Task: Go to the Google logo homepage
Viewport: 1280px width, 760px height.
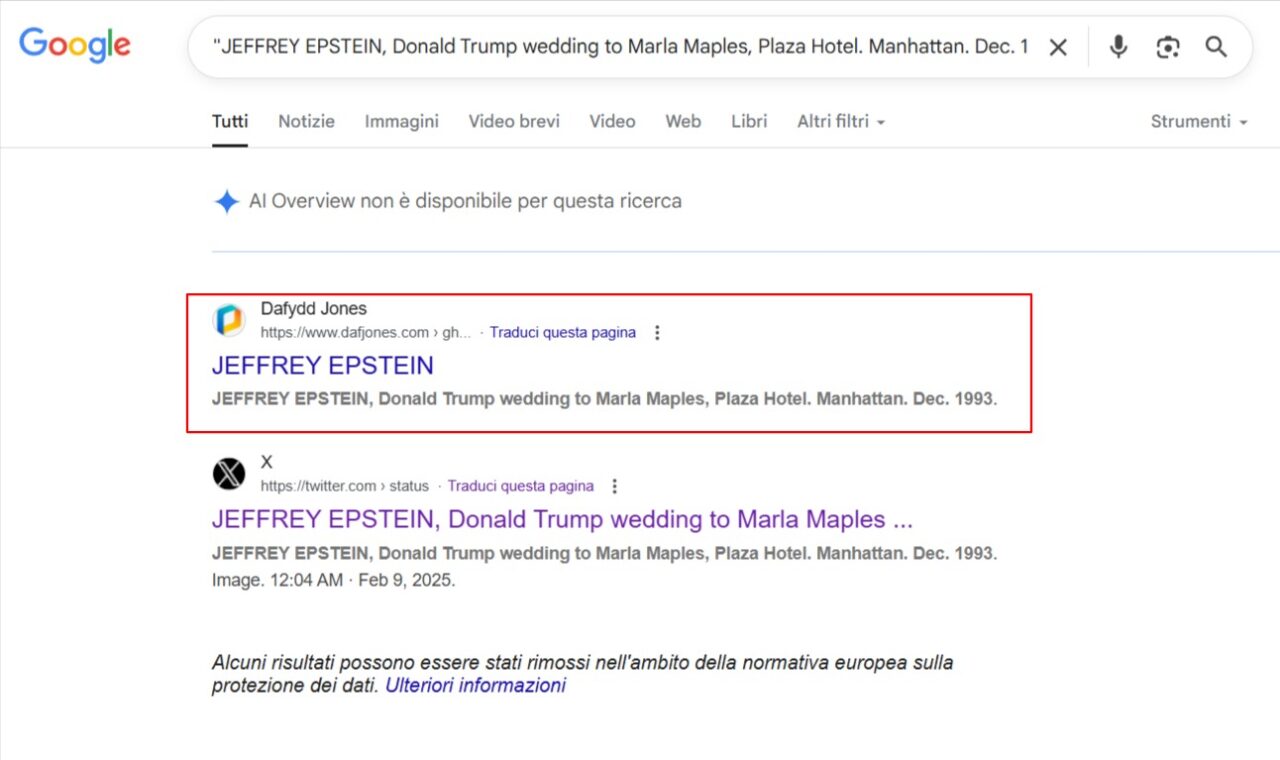Action: [75, 45]
